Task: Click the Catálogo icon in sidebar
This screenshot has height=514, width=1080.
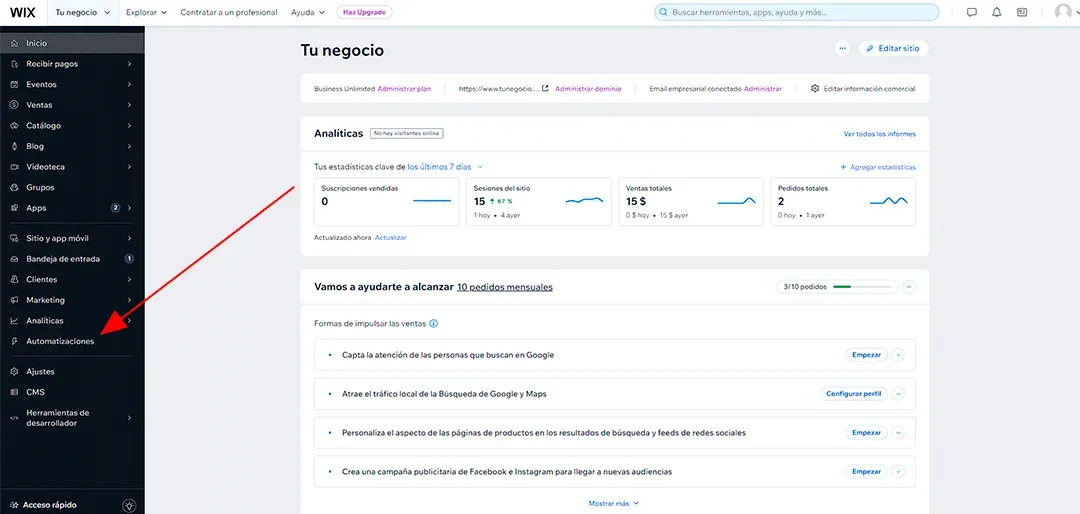Action: [14, 126]
